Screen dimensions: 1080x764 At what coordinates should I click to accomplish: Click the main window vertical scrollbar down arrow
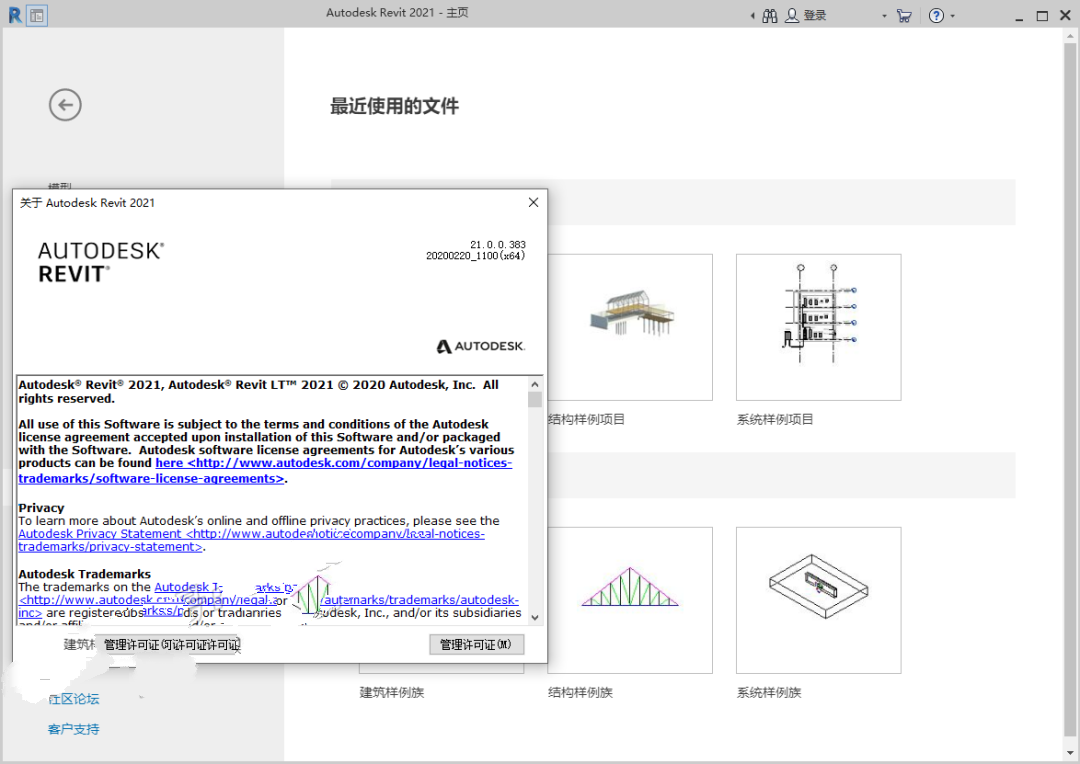pyautogui.click(x=1070, y=752)
